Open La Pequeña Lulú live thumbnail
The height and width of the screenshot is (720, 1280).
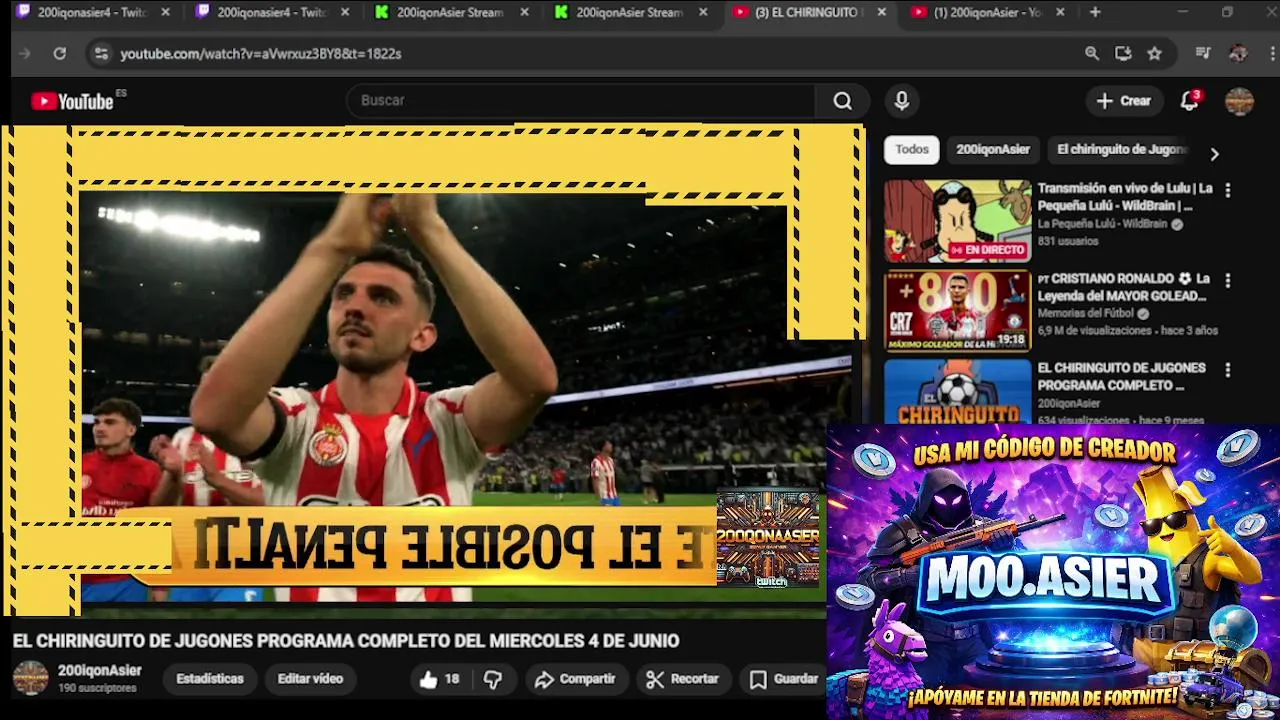[x=957, y=221]
